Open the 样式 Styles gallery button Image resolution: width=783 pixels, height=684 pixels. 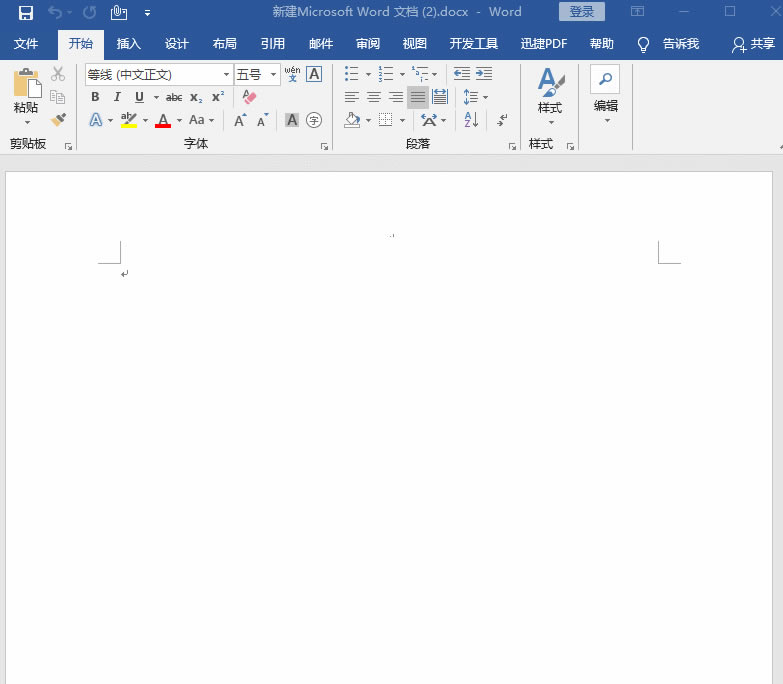550,96
